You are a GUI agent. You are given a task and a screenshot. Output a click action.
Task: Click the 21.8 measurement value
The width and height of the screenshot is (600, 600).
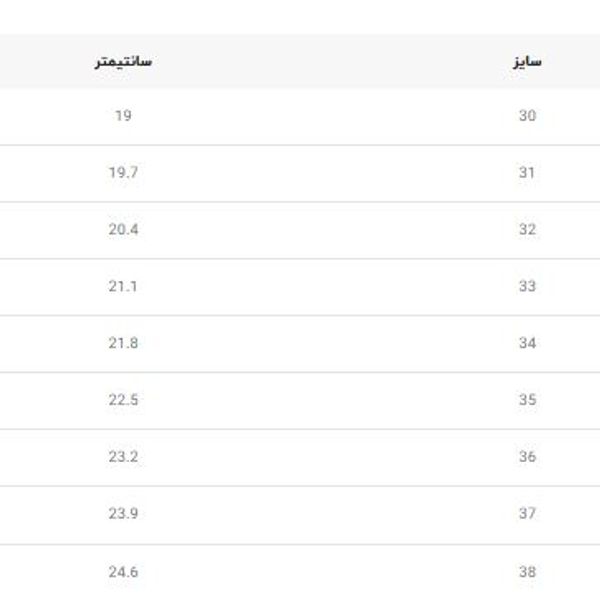click(x=123, y=344)
